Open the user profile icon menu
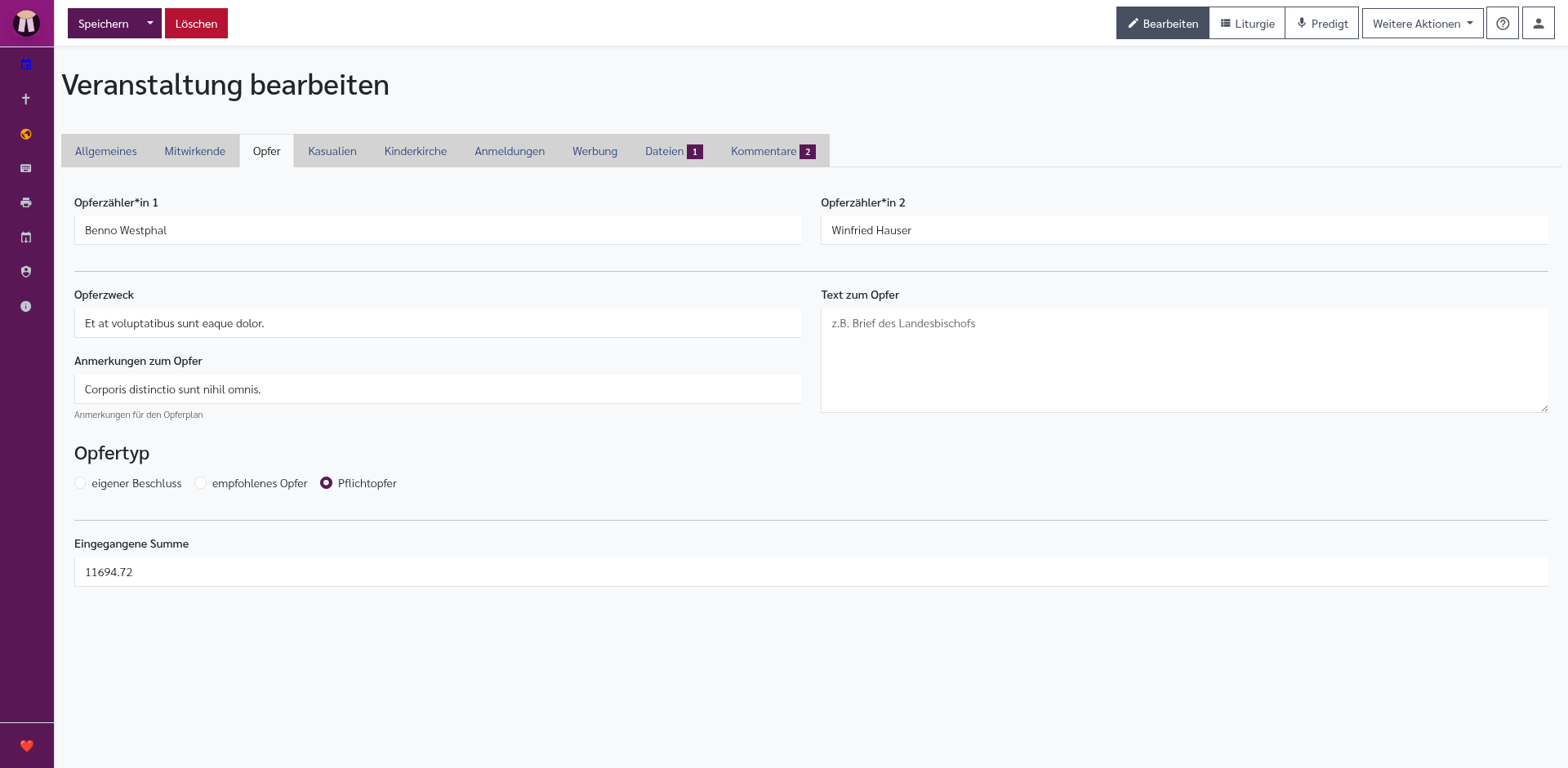Screen dimensions: 1568x768 [1538, 24]
